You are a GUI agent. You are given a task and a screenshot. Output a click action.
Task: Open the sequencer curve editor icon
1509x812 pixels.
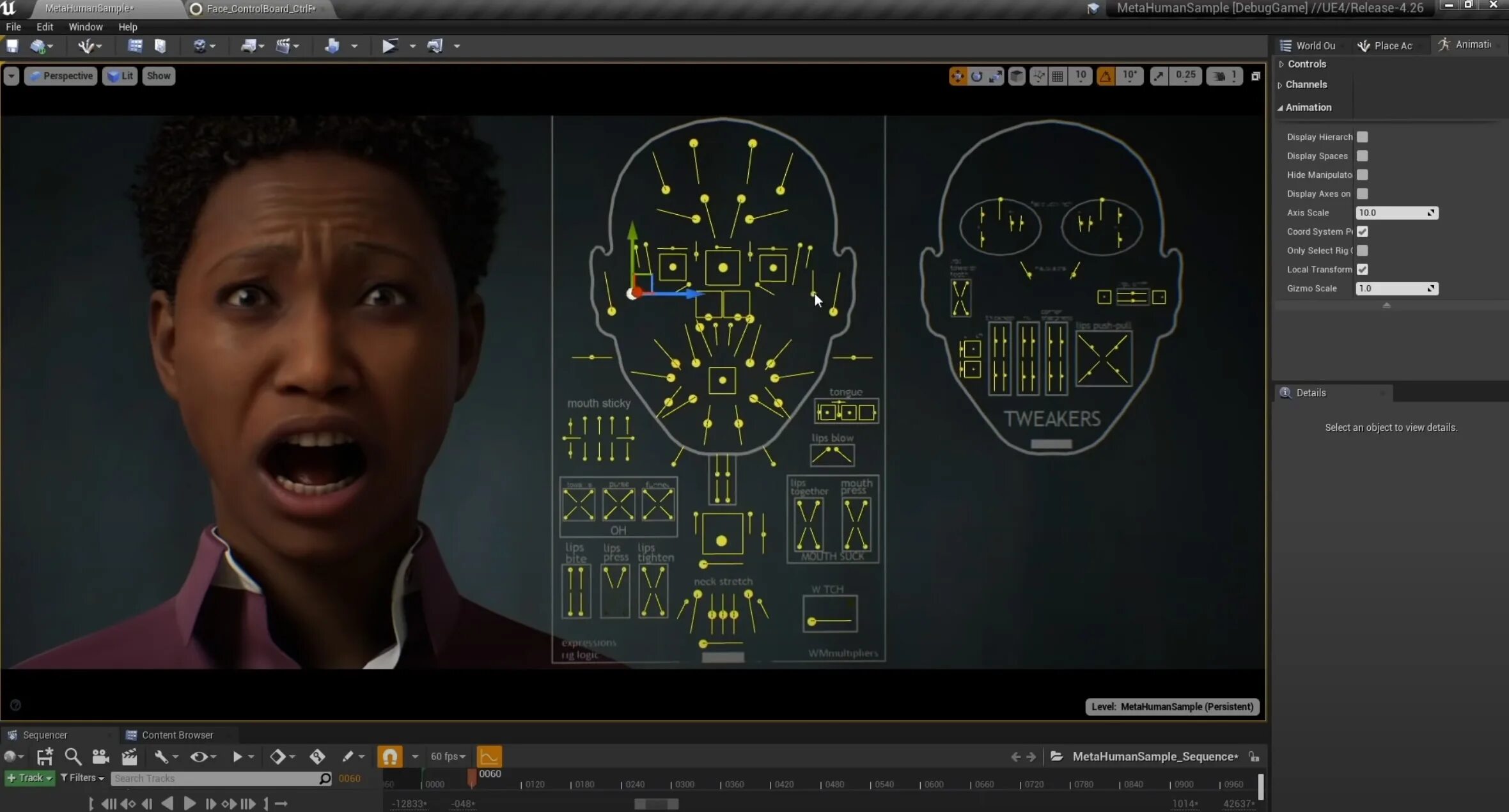tap(489, 756)
